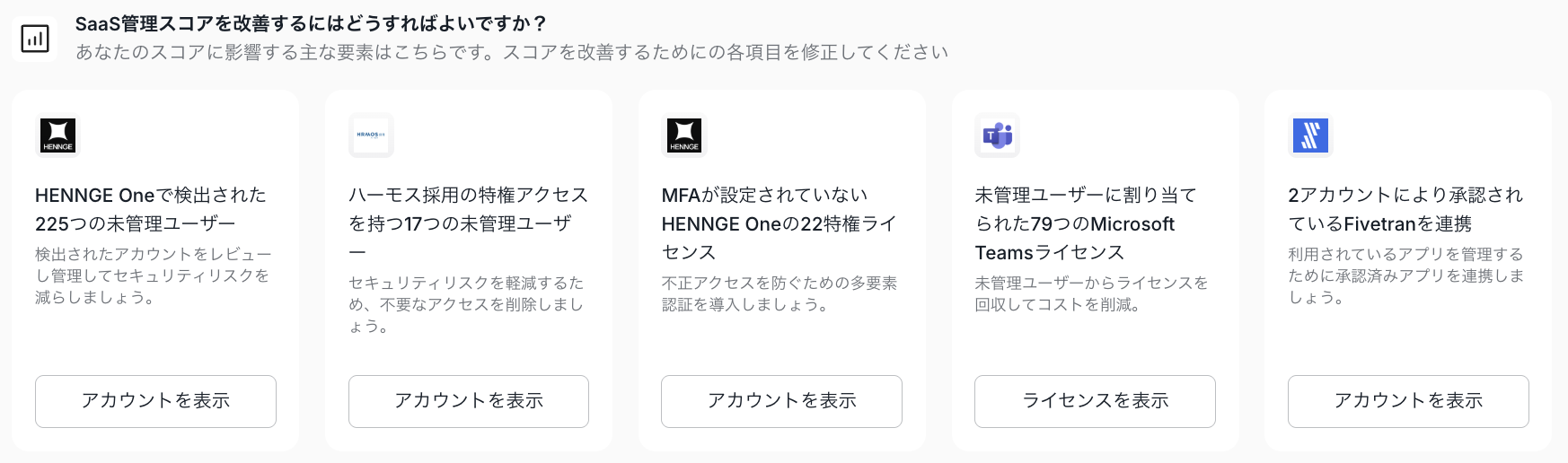Click the HRMOS logo on the second card

coord(371,135)
